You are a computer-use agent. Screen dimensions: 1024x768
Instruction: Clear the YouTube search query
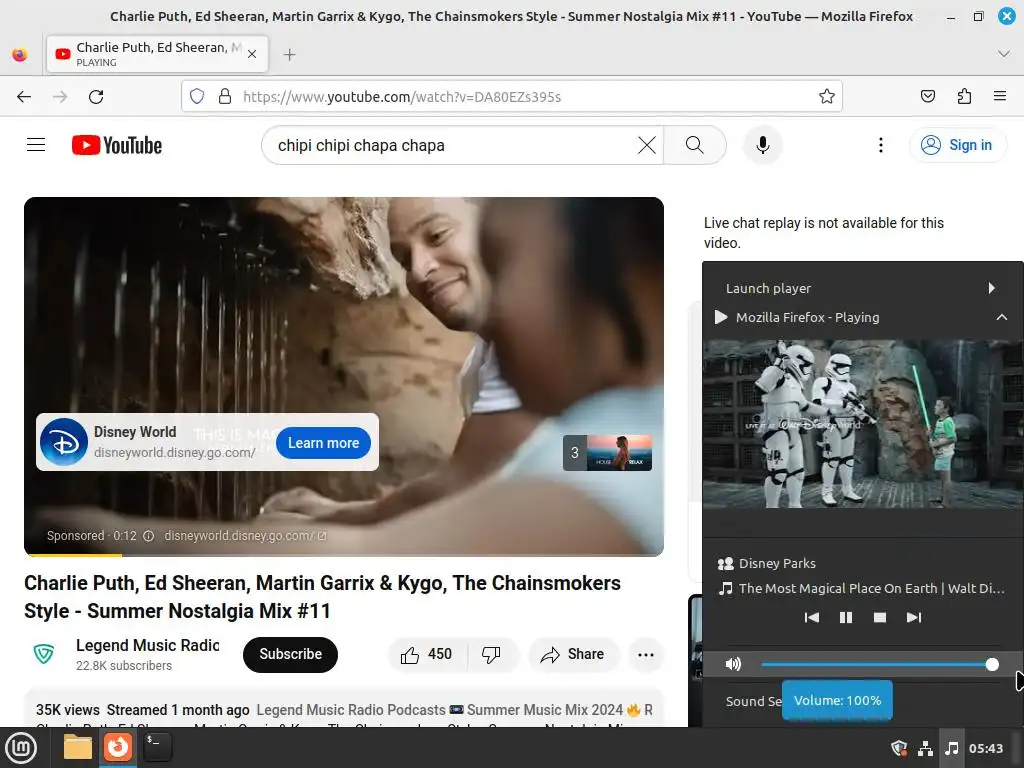coord(647,145)
